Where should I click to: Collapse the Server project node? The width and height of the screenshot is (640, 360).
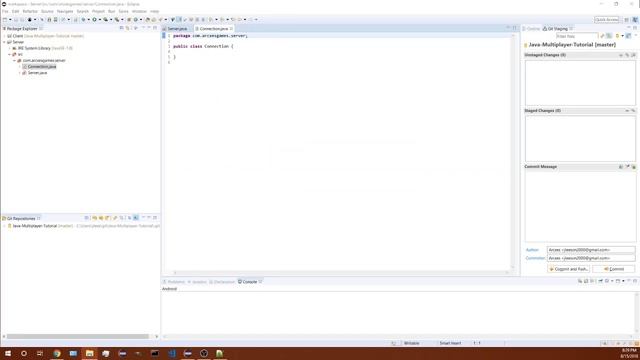click(x=4, y=42)
